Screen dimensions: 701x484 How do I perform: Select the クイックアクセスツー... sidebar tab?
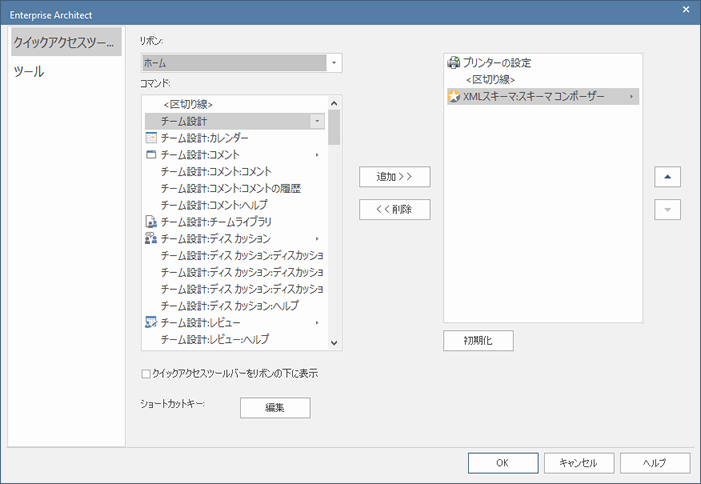pyautogui.click(x=66, y=42)
